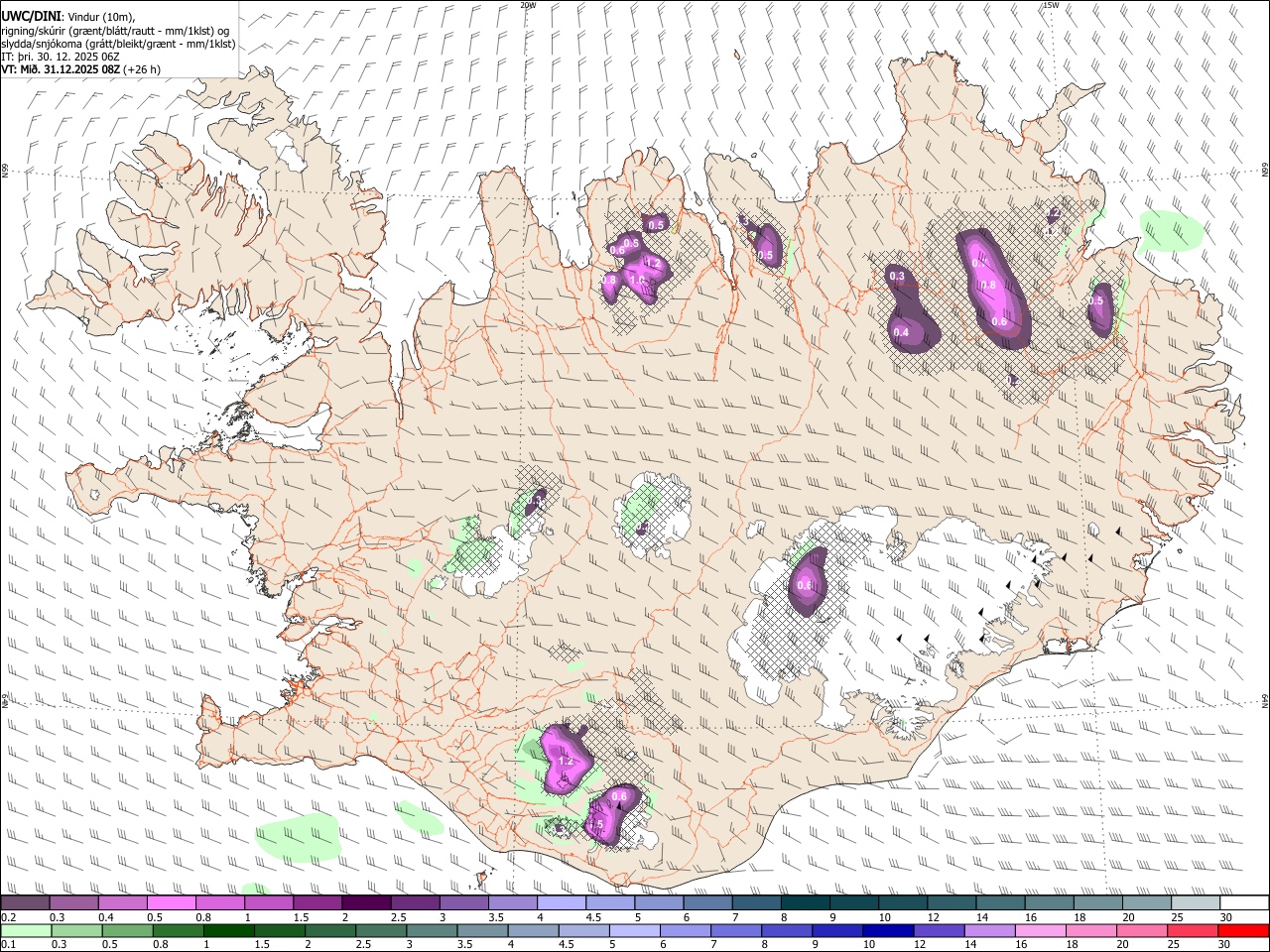The height and width of the screenshot is (952, 1270).
Task: Click the 16 light pink rain legend swatch
Action: tap(1039, 930)
